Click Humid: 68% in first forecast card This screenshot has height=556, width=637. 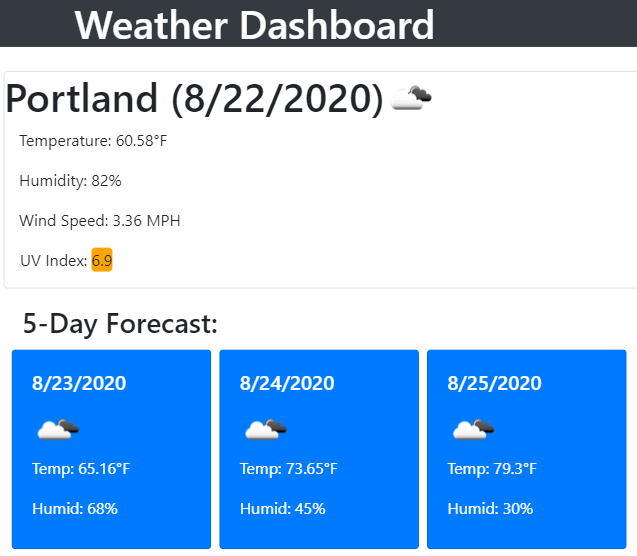[75, 509]
